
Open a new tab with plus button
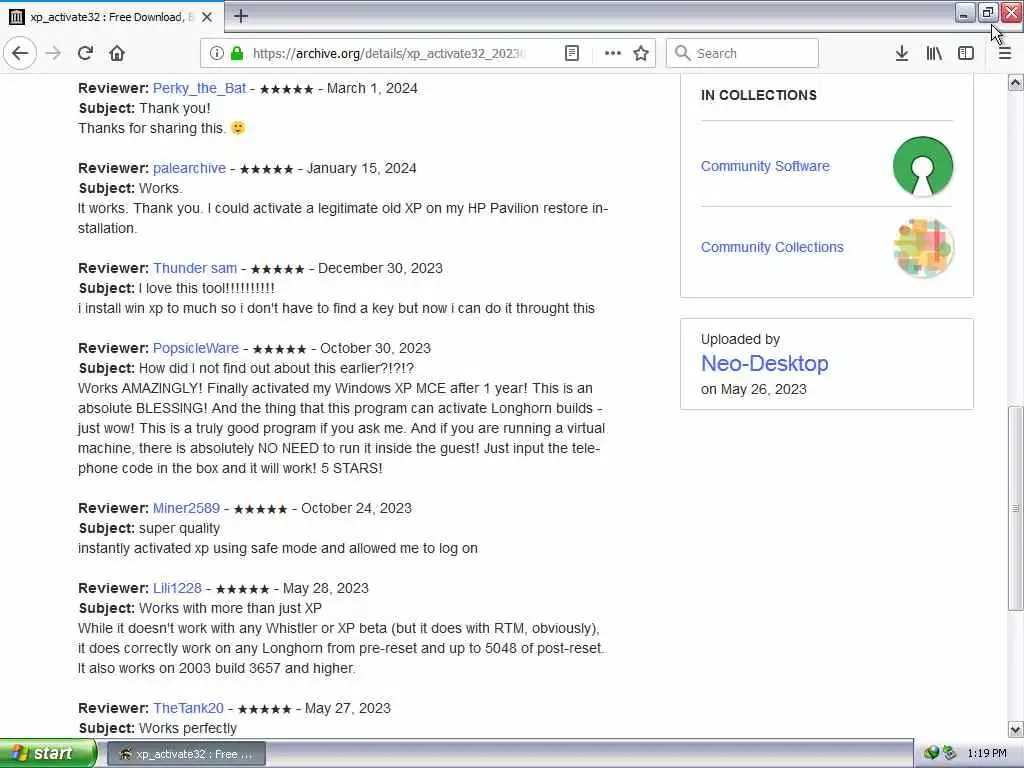coord(241,16)
